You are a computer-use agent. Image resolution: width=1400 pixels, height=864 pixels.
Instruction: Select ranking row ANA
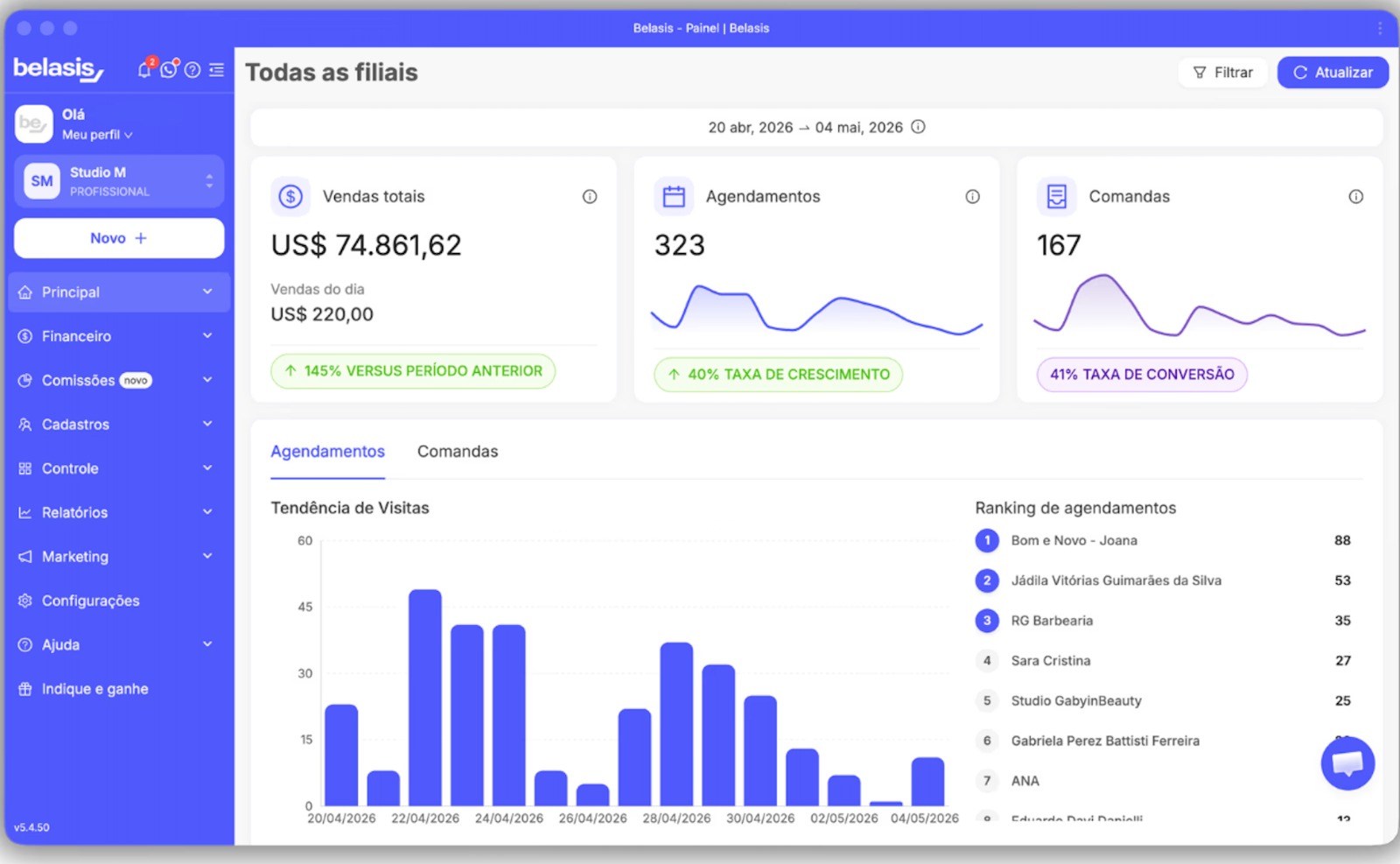coord(1164,781)
